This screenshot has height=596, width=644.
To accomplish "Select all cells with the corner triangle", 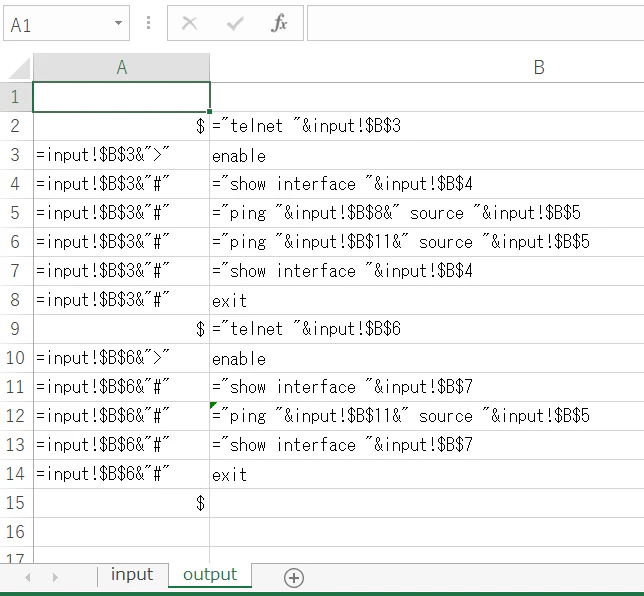I will point(19,68).
